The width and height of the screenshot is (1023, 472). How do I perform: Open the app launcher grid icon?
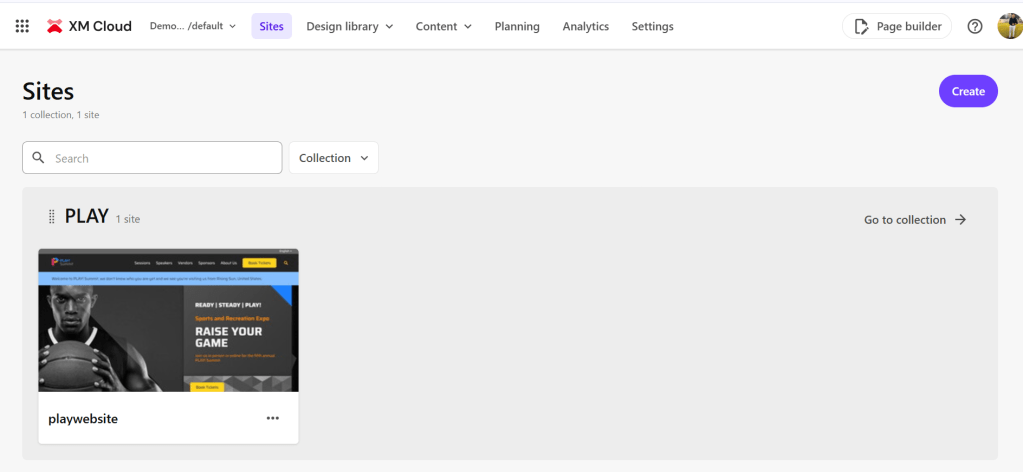(x=22, y=26)
